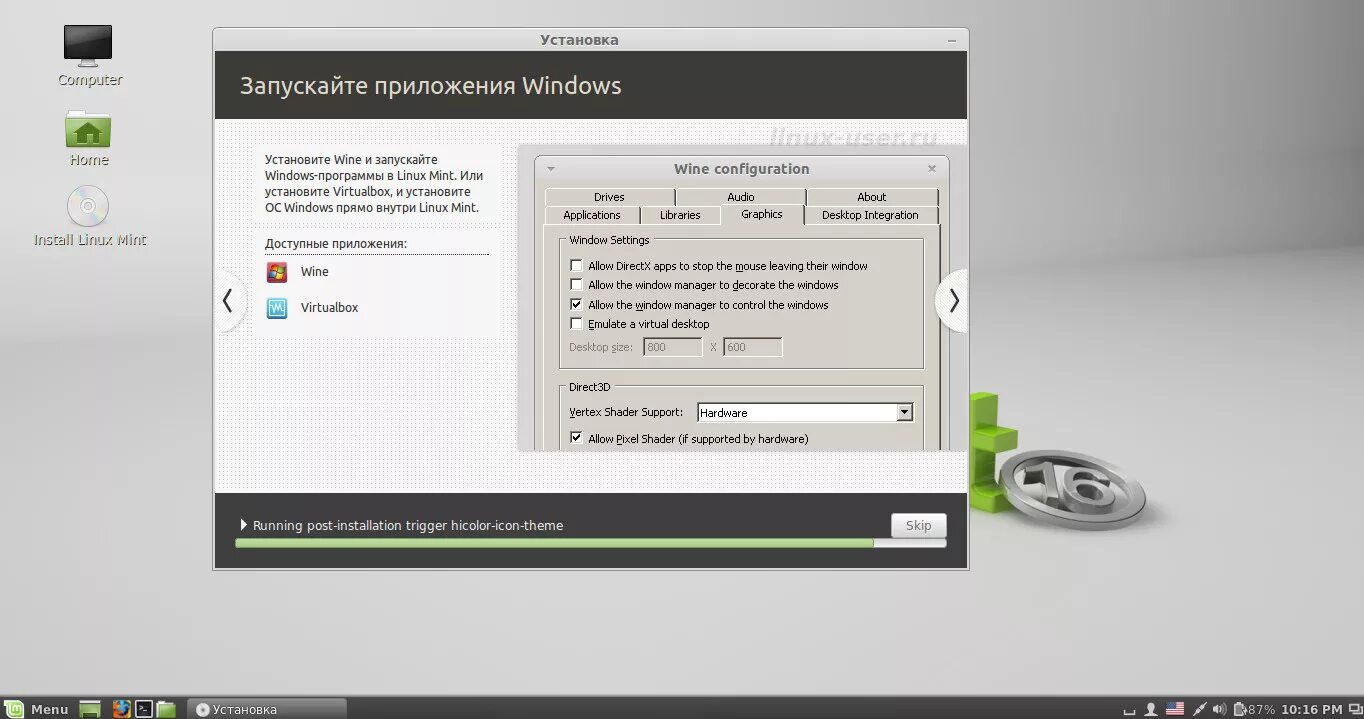Uncheck window manager to control the windows
Image resolution: width=1364 pixels, height=719 pixels.
pyautogui.click(x=576, y=305)
